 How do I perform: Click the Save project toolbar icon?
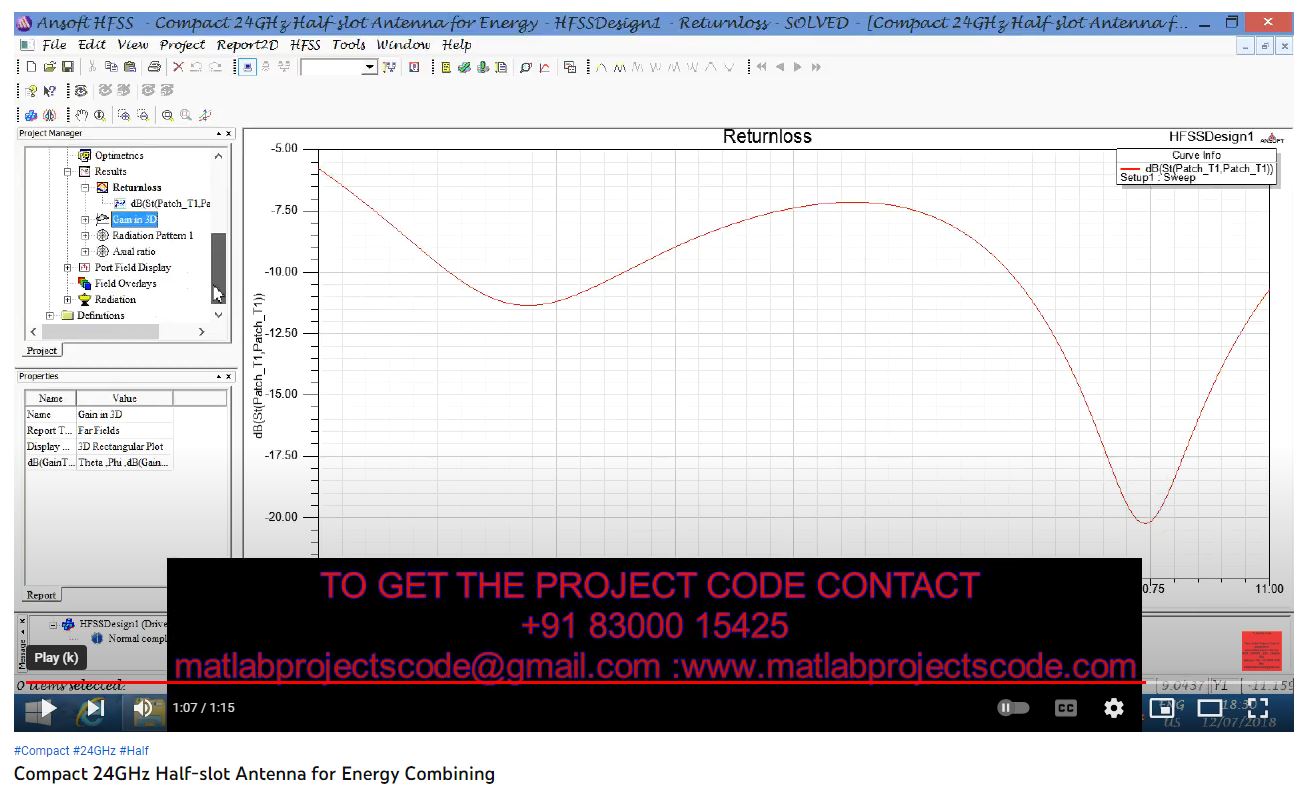pos(67,67)
